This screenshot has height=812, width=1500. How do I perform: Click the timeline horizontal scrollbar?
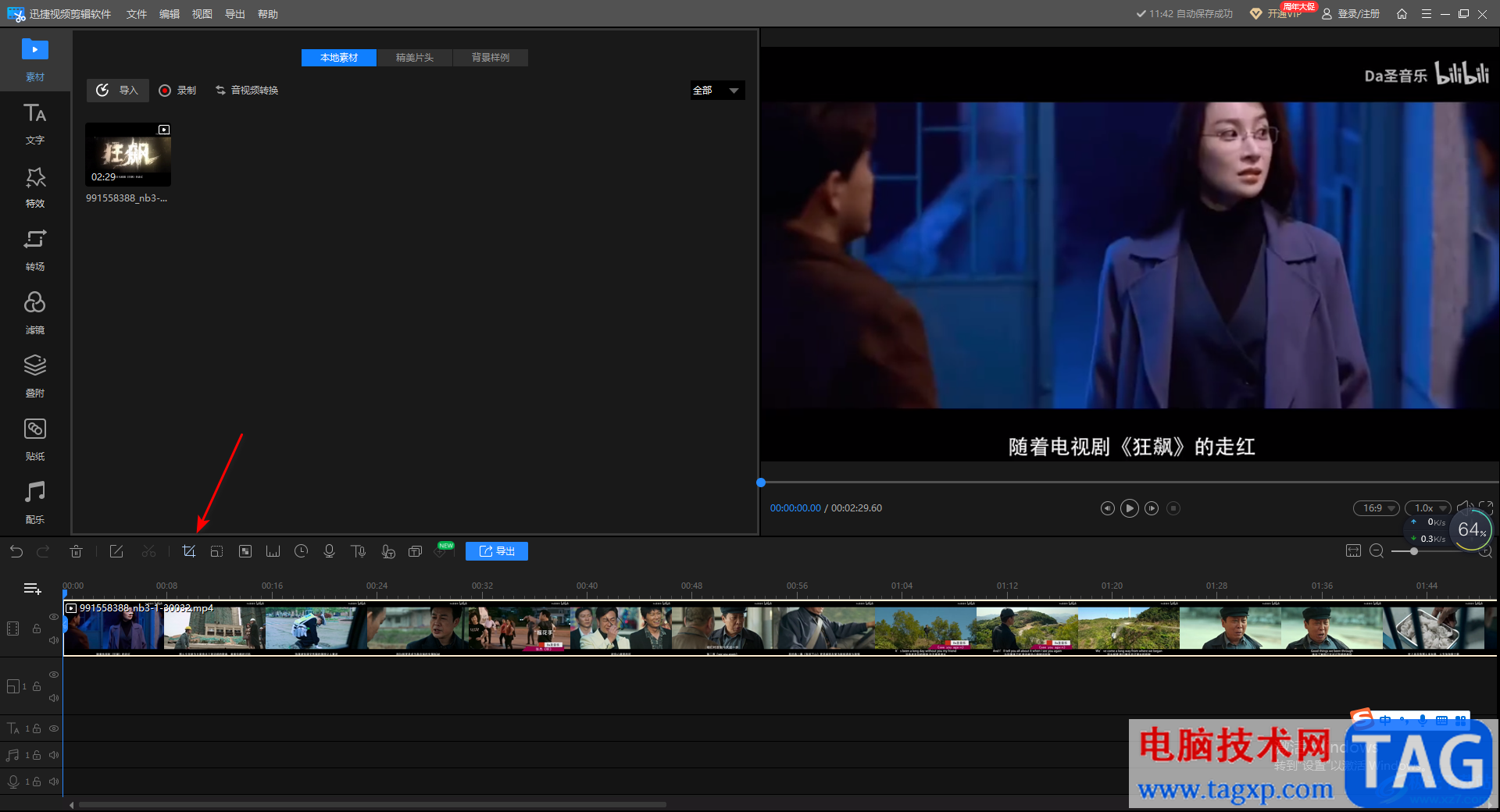372,804
